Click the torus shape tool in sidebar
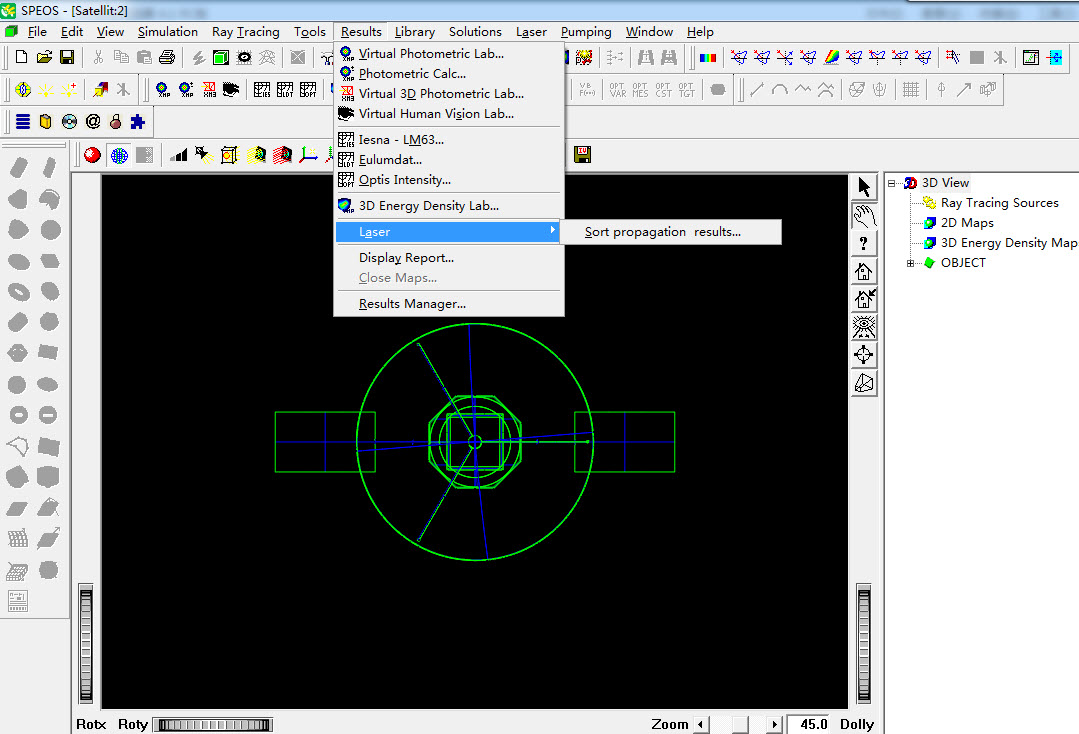Screen dimensions: 1079x734 [19, 291]
